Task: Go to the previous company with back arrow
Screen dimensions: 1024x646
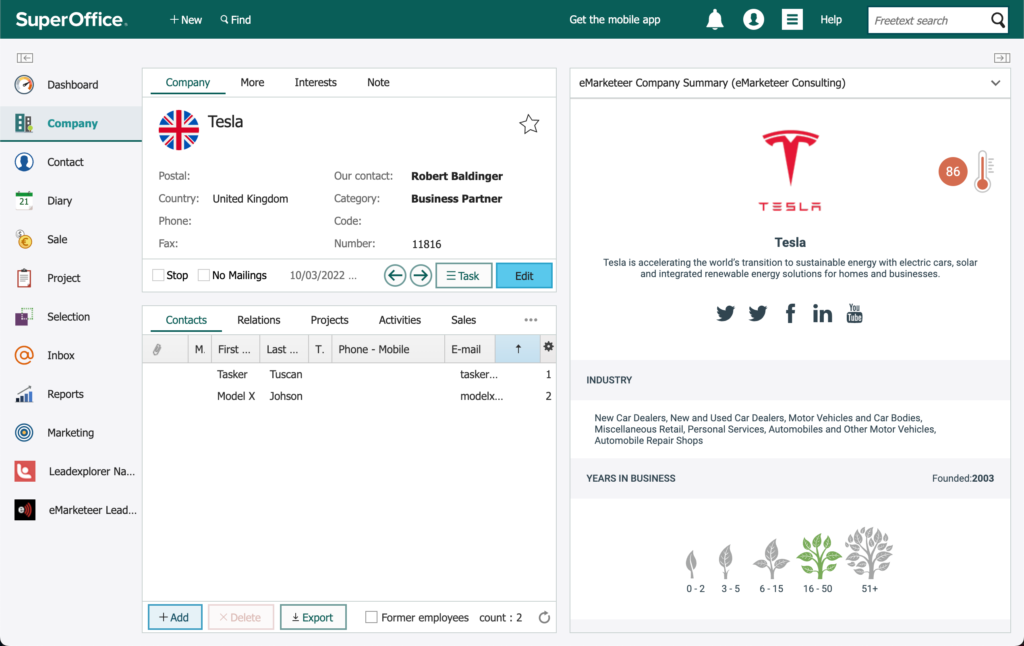Action: pos(394,276)
